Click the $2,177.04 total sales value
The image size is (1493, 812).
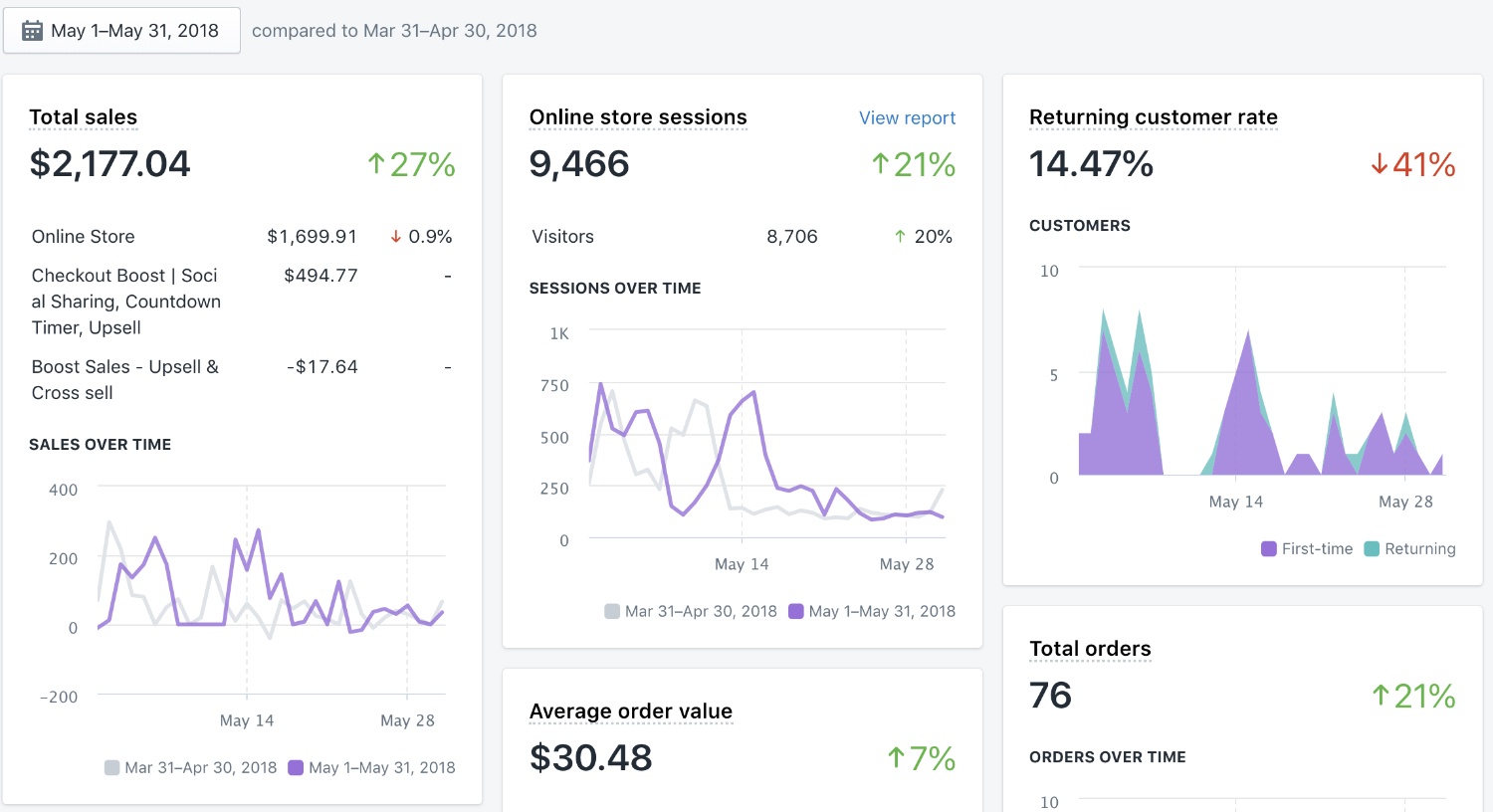tap(109, 164)
